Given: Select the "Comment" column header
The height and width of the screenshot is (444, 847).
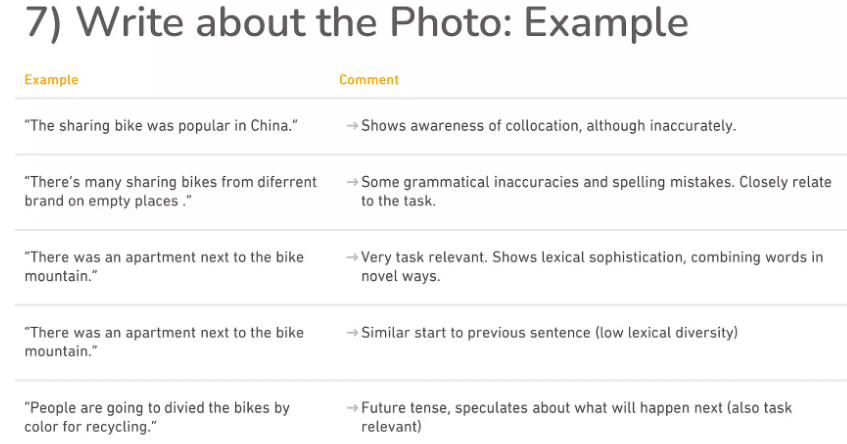Looking at the screenshot, I should pos(369,80).
